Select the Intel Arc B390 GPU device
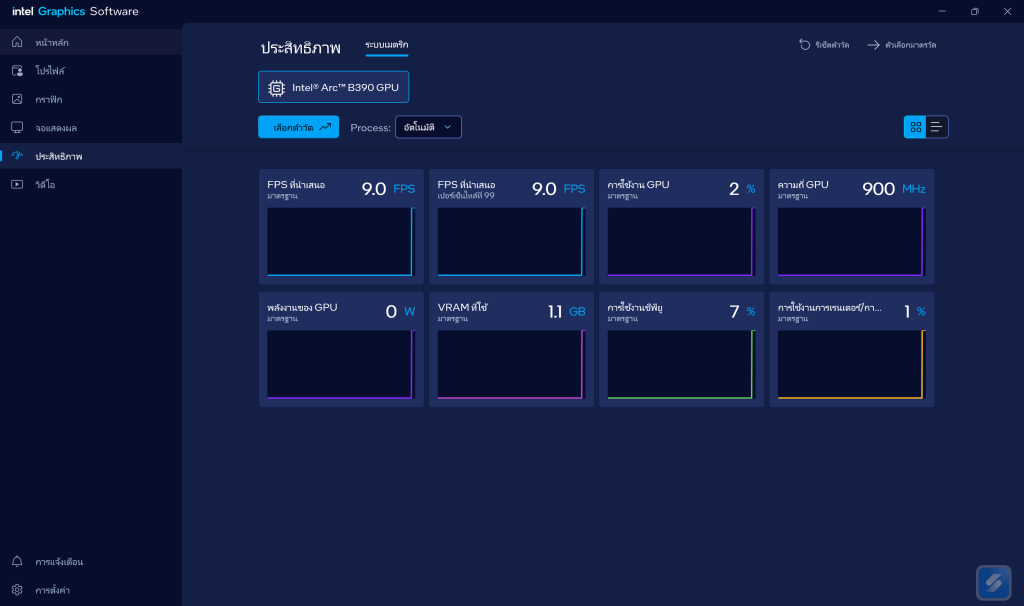This screenshot has height=606, width=1024. click(x=334, y=87)
